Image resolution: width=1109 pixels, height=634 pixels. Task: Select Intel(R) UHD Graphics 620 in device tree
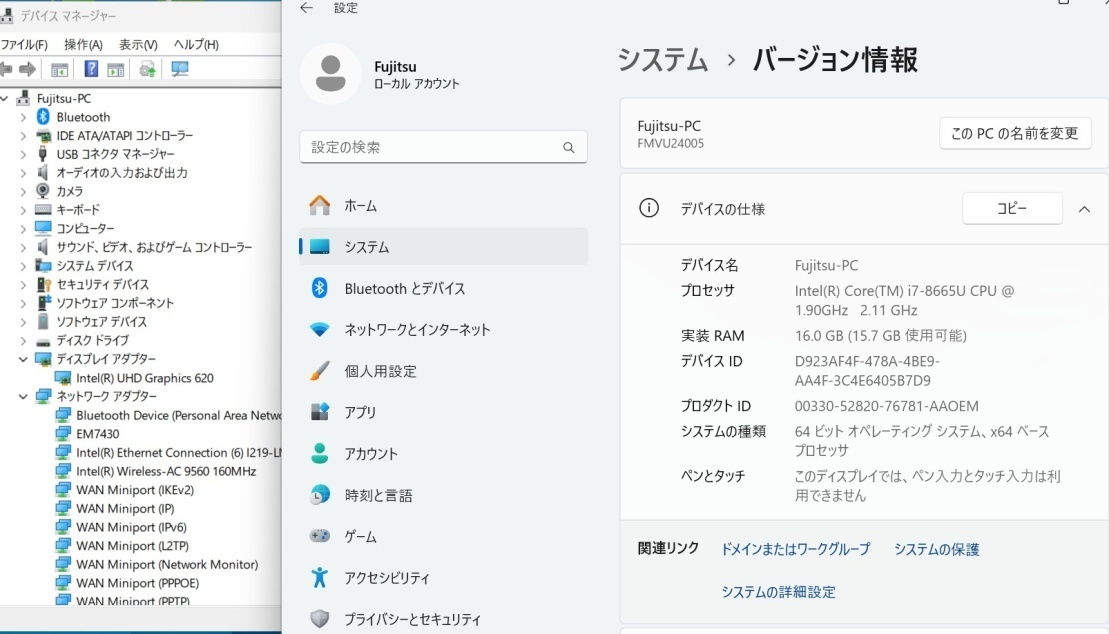pos(145,378)
